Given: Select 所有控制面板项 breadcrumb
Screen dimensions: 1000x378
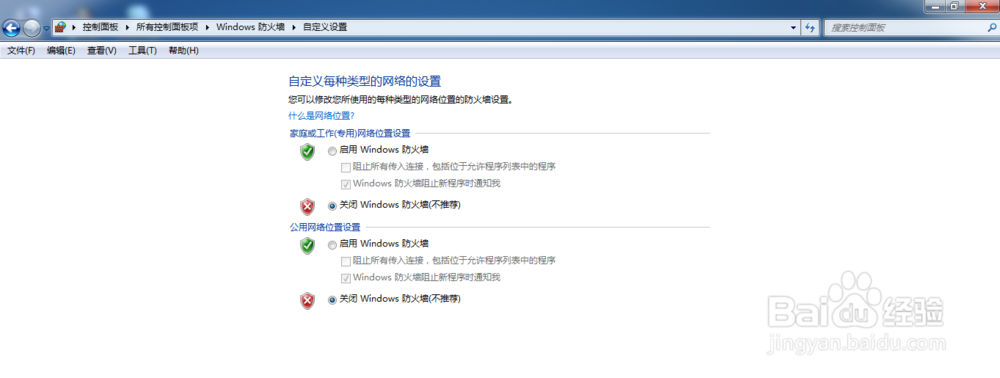Looking at the screenshot, I should click(x=167, y=27).
